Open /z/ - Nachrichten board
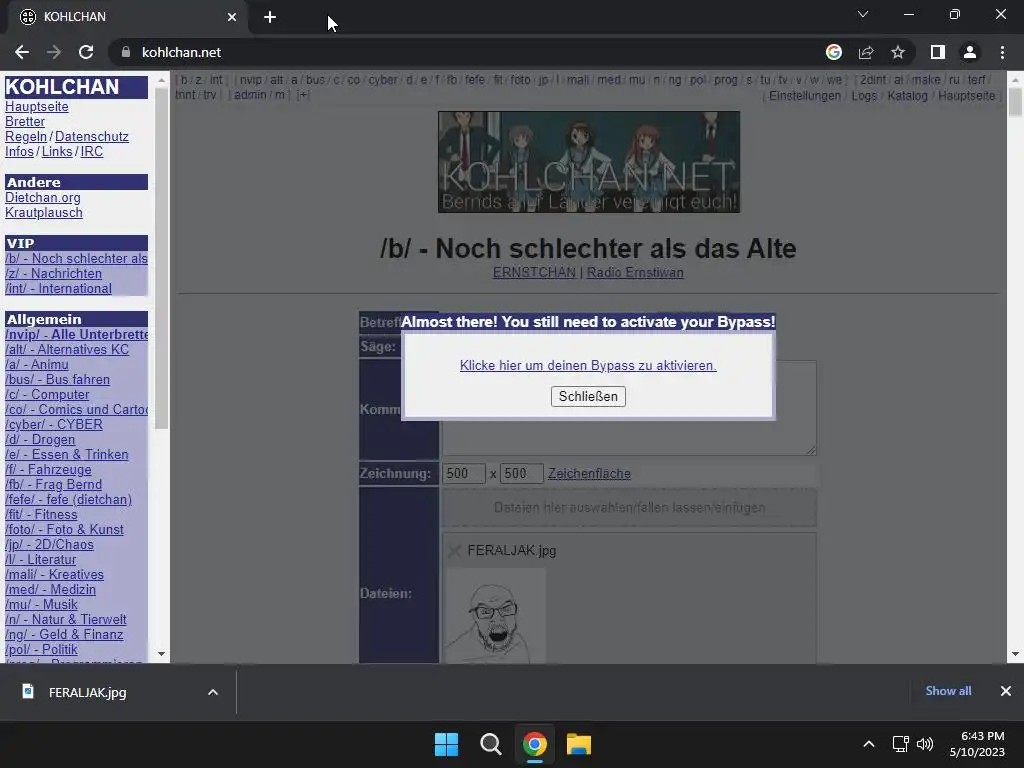The image size is (1024, 768). pos(54,274)
